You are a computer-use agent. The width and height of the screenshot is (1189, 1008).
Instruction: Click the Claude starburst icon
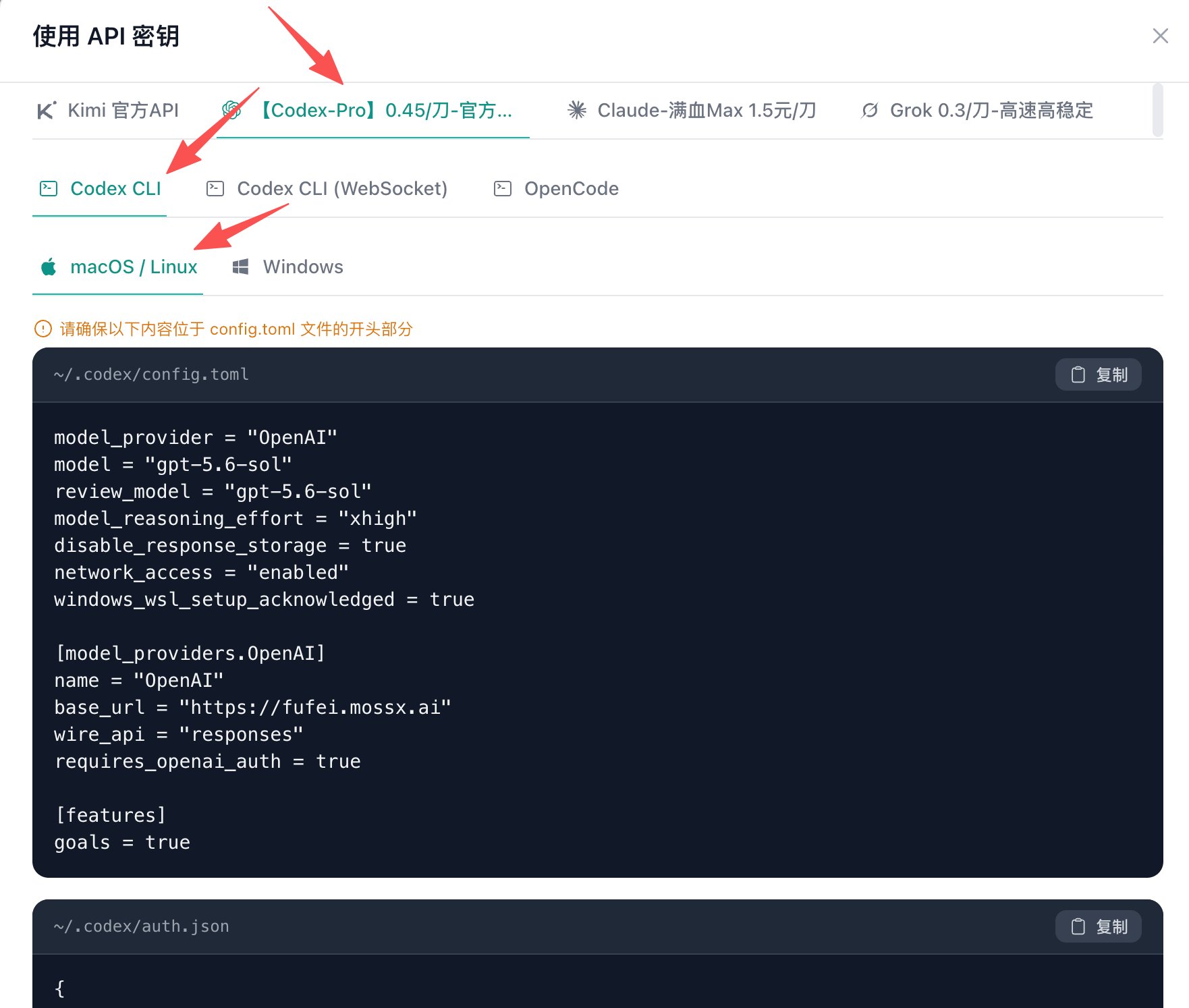577,110
